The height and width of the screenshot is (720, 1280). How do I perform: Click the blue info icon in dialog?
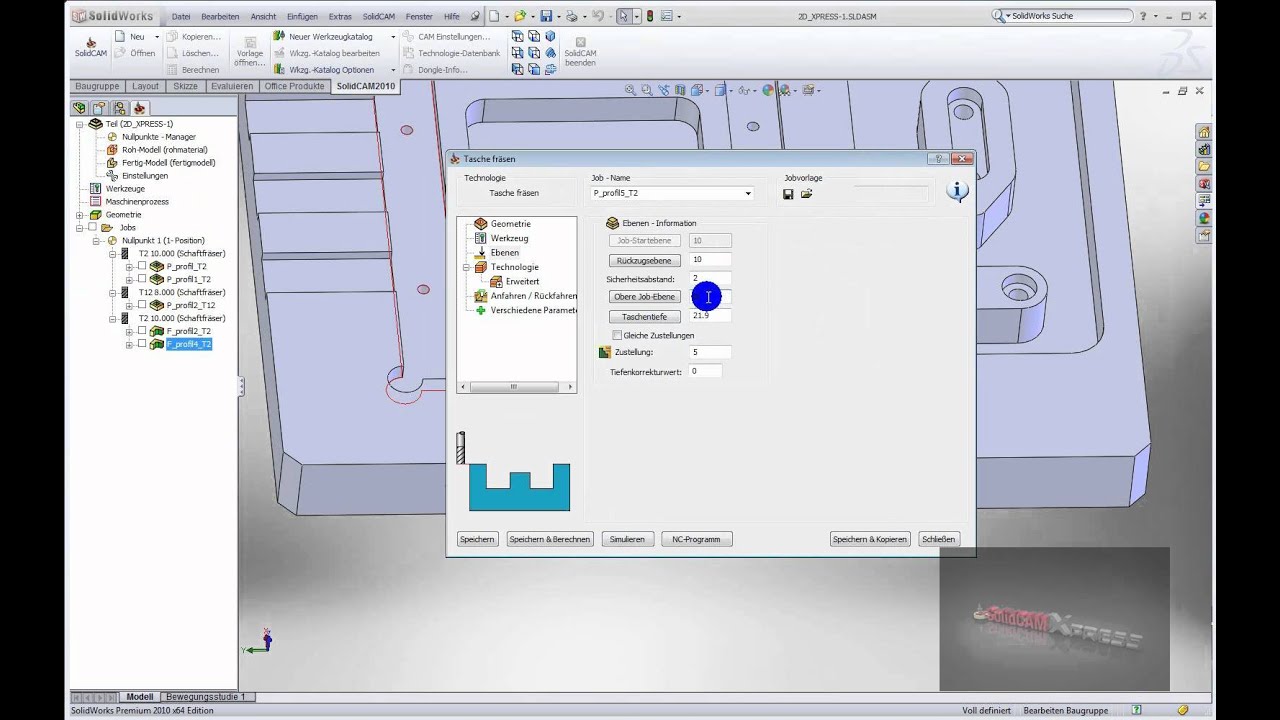[957, 191]
